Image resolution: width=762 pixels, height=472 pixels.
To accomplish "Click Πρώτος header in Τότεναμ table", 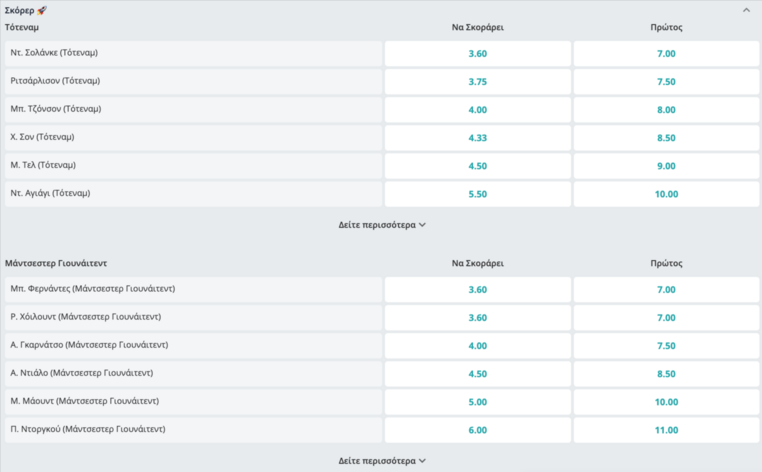I will click(x=666, y=28).
